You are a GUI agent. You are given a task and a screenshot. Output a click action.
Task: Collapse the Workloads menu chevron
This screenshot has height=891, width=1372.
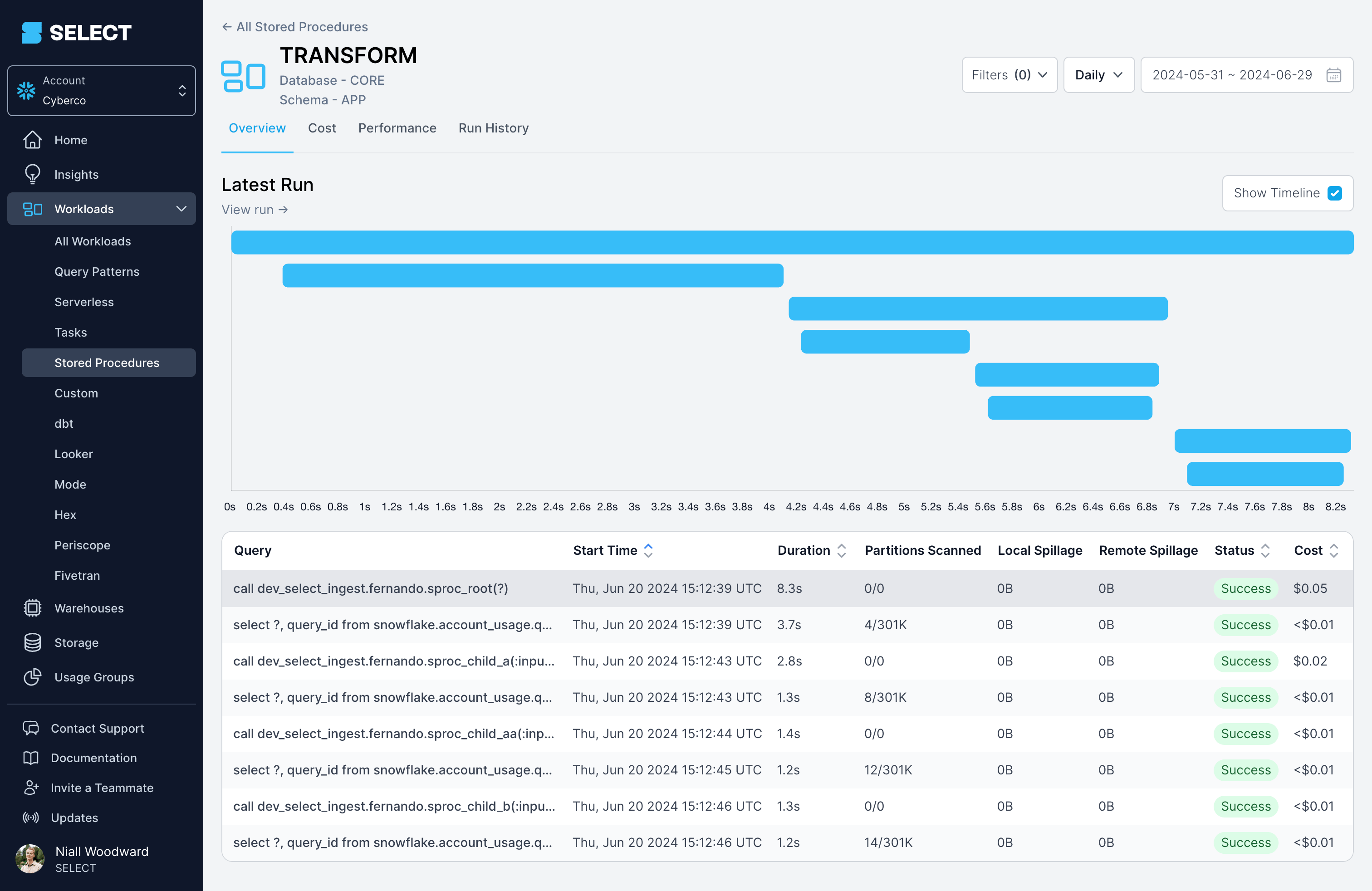pos(181,209)
